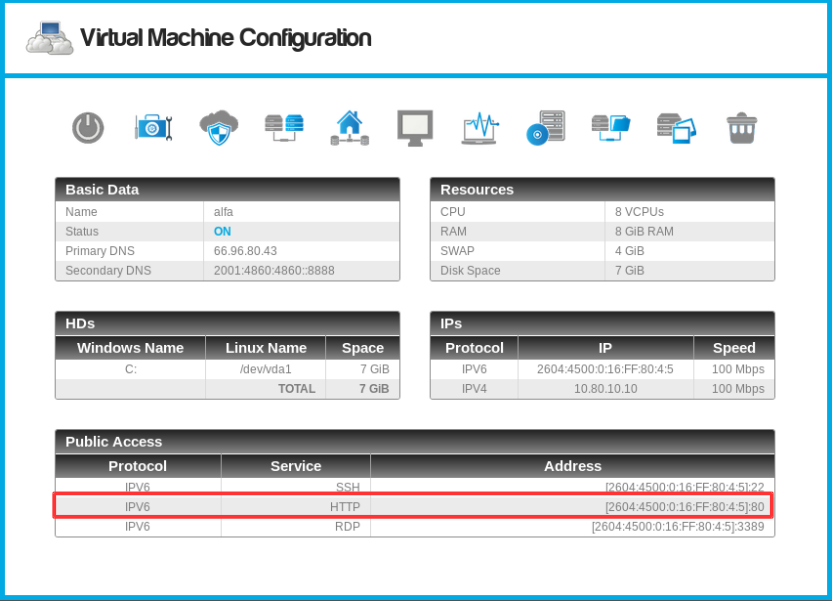Click the trash bin delete icon

pos(741,128)
